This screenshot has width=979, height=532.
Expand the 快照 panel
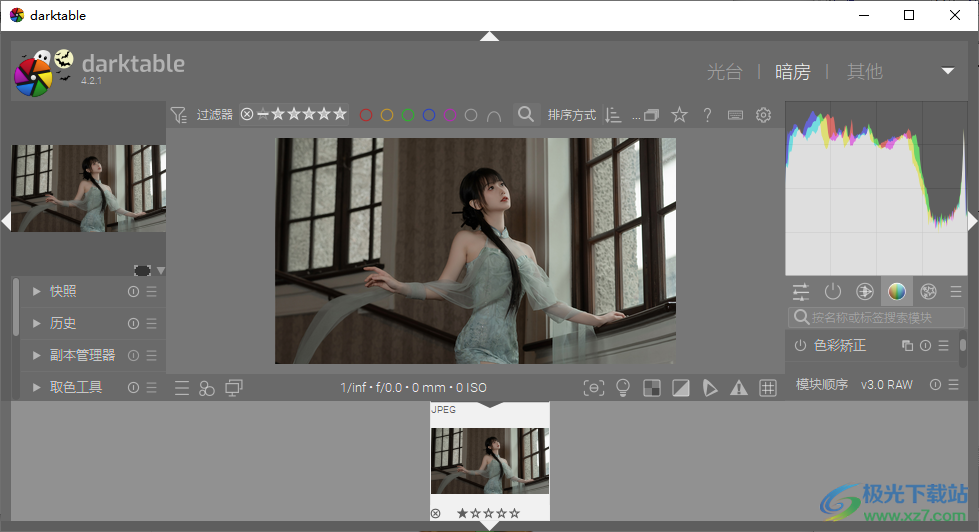pos(36,292)
